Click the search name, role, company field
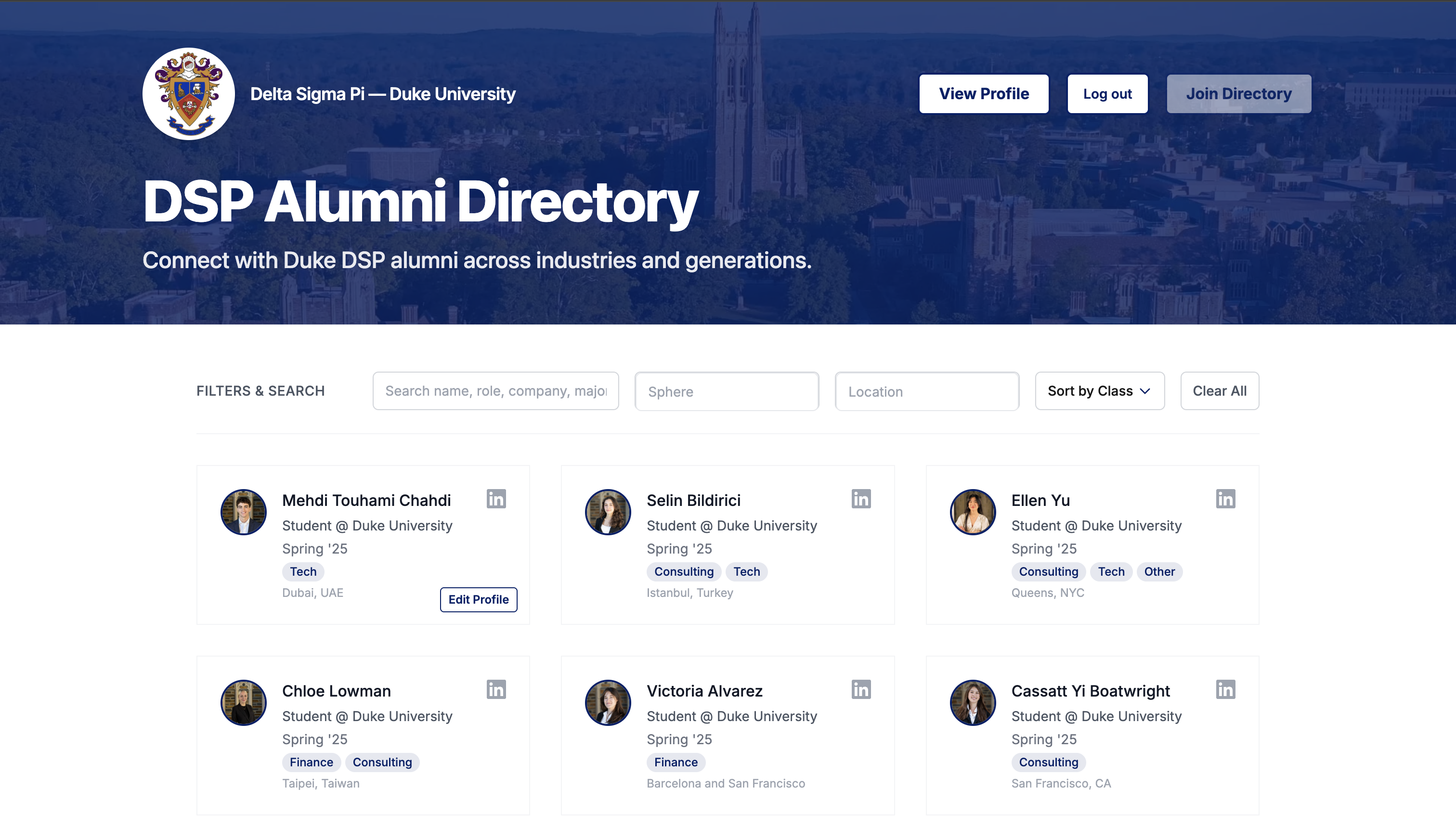 495,391
